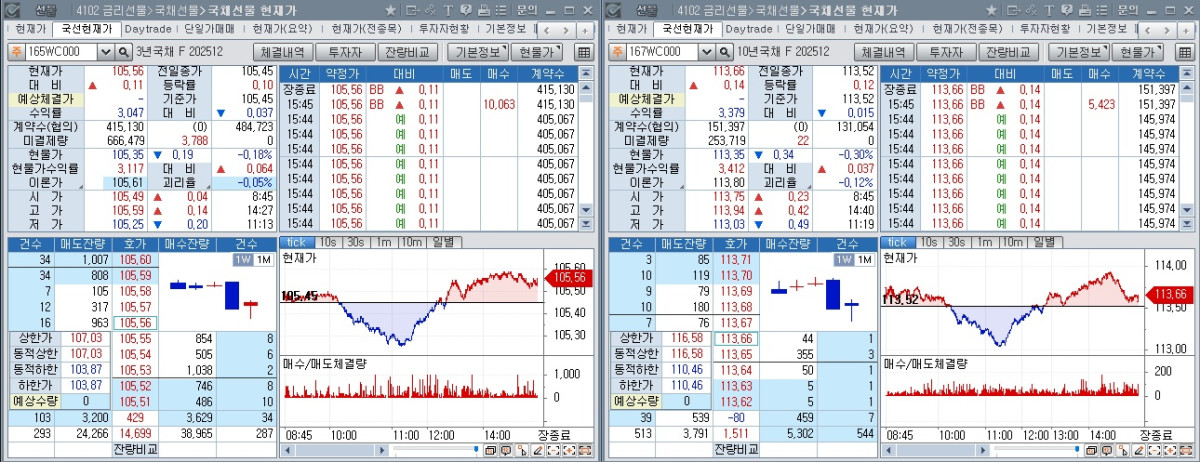
Task: Click the print icon in left window title bar
Action: tap(484, 10)
